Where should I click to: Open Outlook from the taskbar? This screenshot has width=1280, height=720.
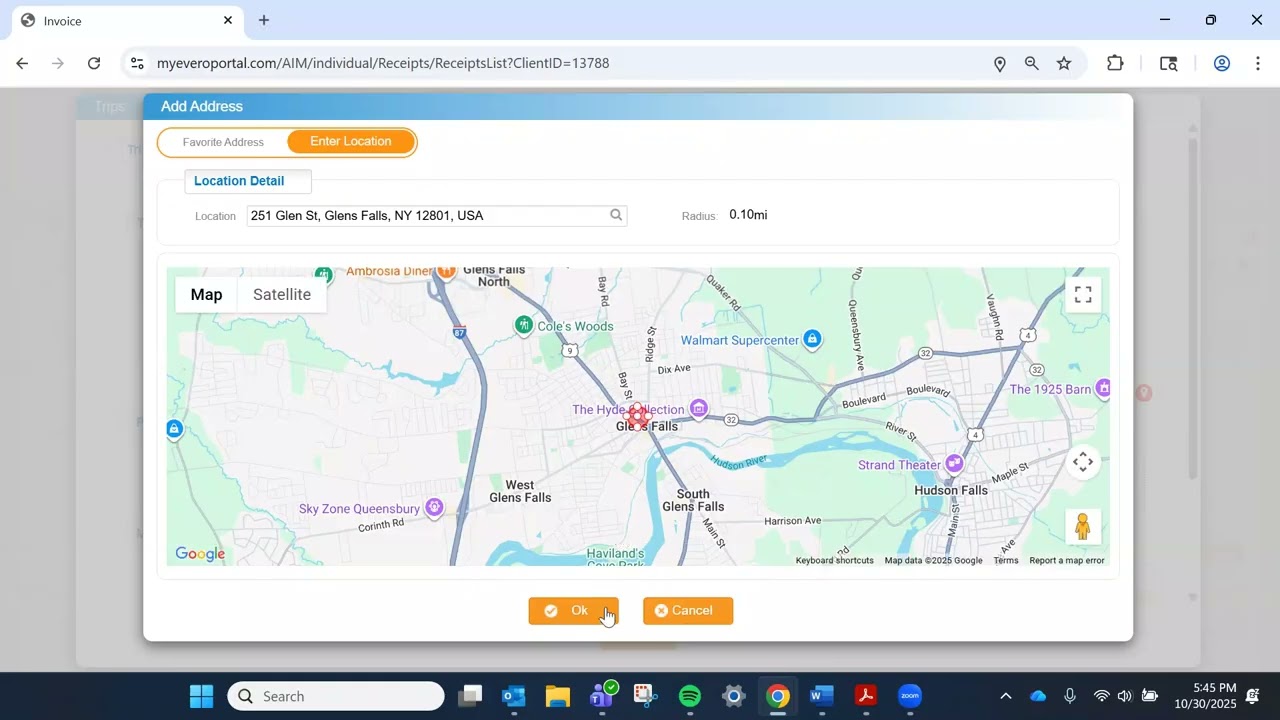point(514,696)
